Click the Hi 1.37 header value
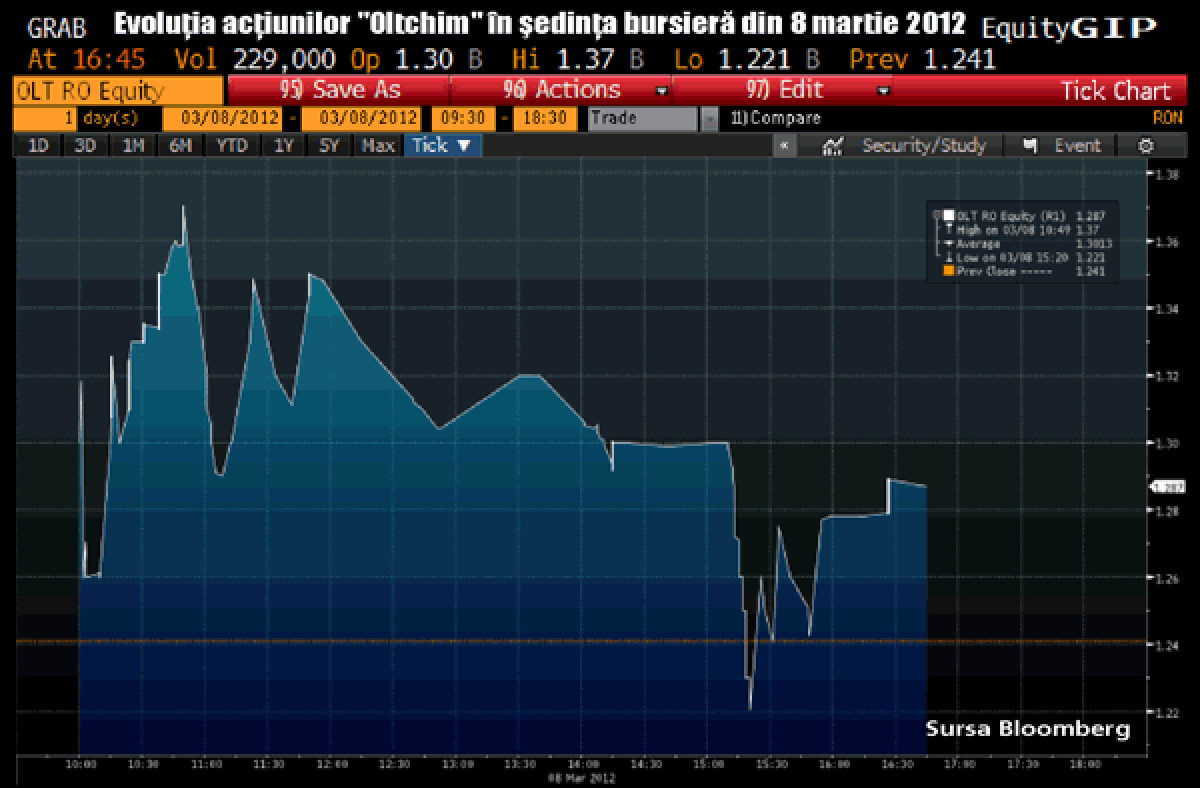This screenshot has height=788, width=1200. [x=563, y=59]
